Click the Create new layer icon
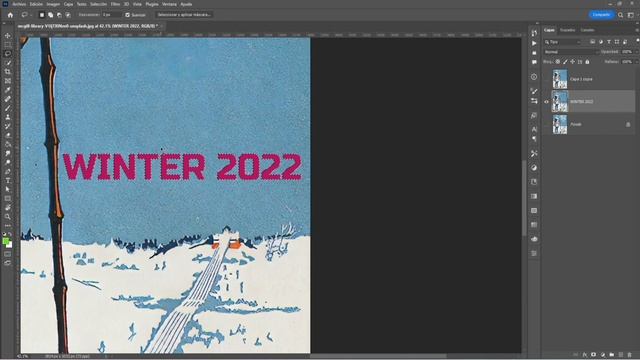Screen dimensions: 640x360 coord(621,355)
